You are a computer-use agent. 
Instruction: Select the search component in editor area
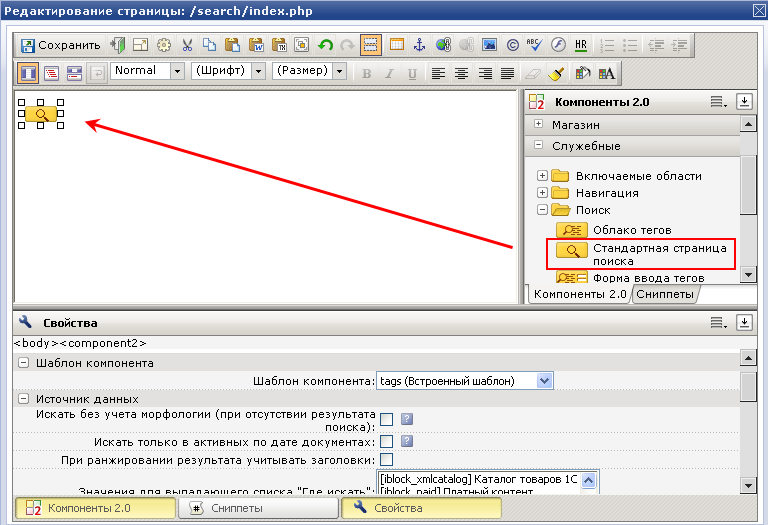coord(41,114)
